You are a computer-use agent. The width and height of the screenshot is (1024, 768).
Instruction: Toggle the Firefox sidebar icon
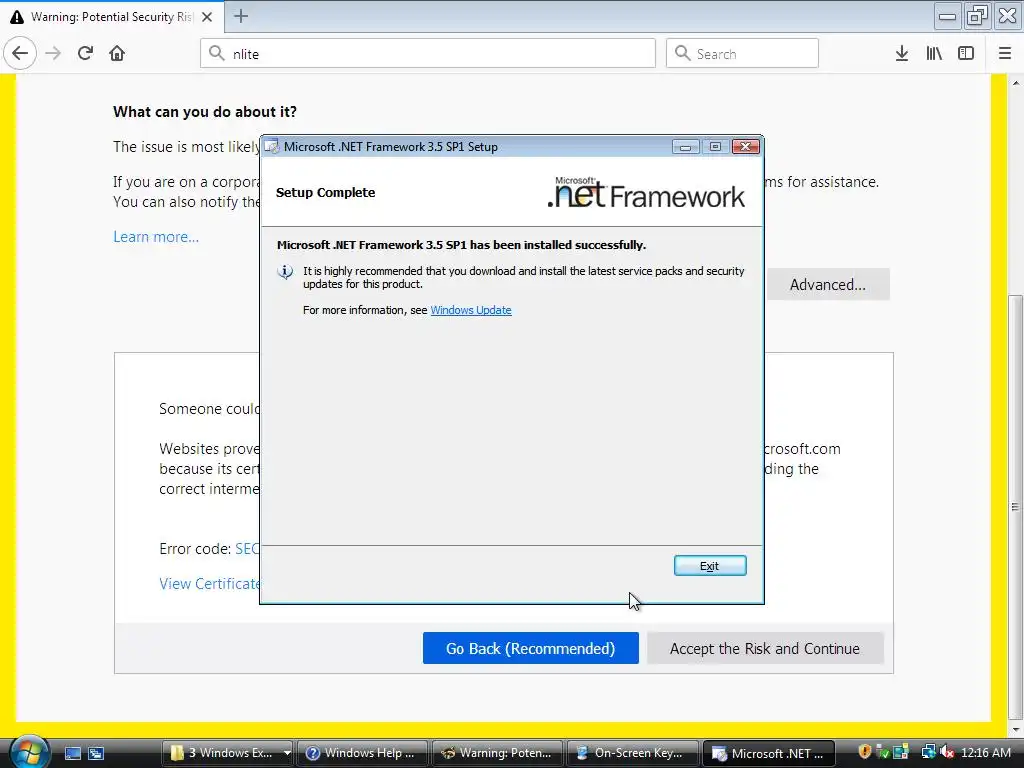[966, 53]
